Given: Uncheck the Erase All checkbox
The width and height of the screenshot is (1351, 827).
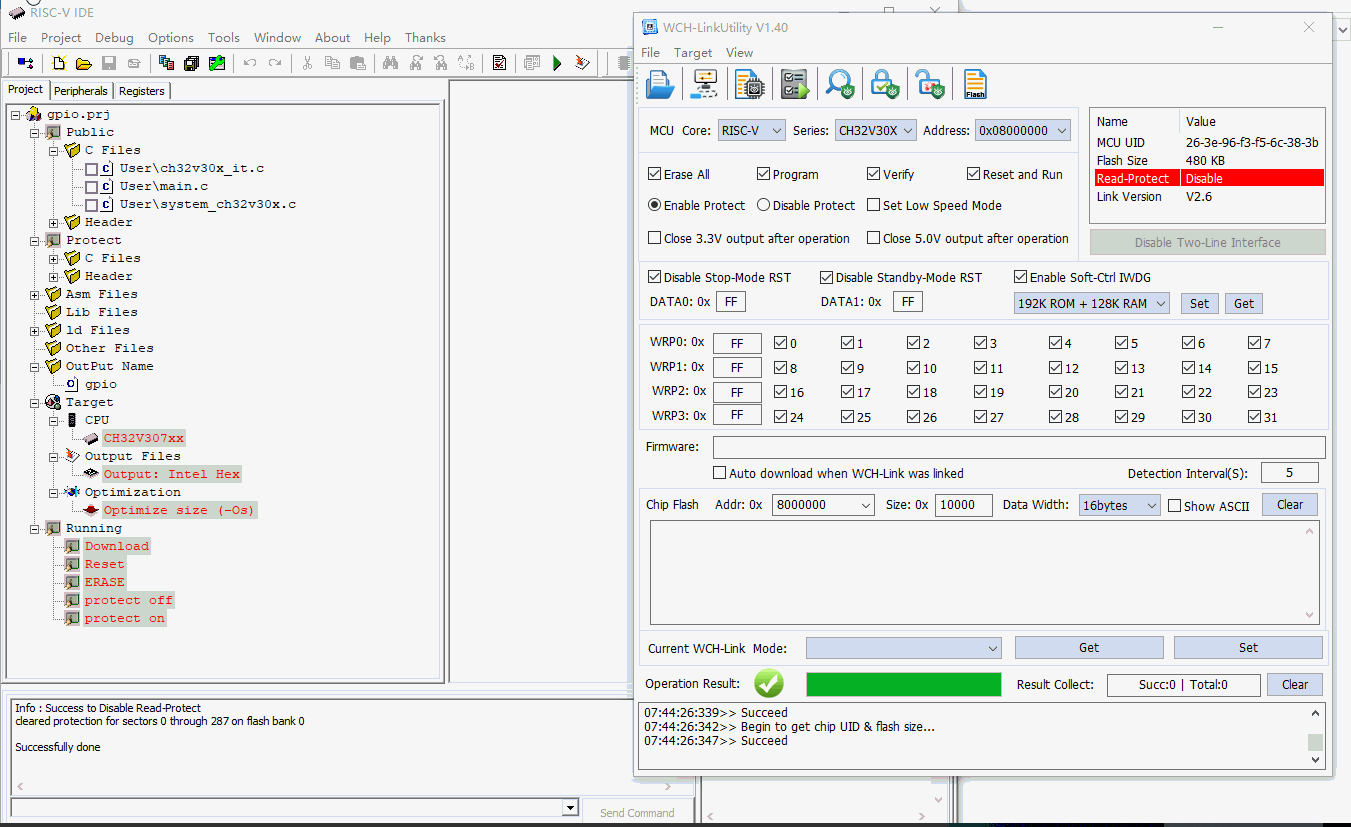Looking at the screenshot, I should click(655, 174).
